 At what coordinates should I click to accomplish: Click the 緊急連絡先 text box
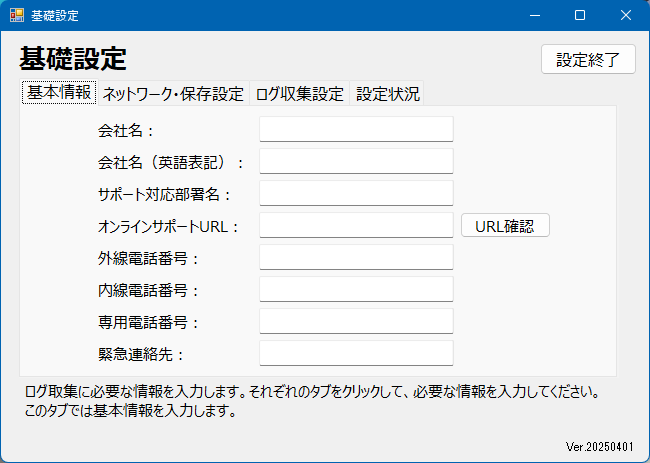pyautogui.click(x=356, y=354)
